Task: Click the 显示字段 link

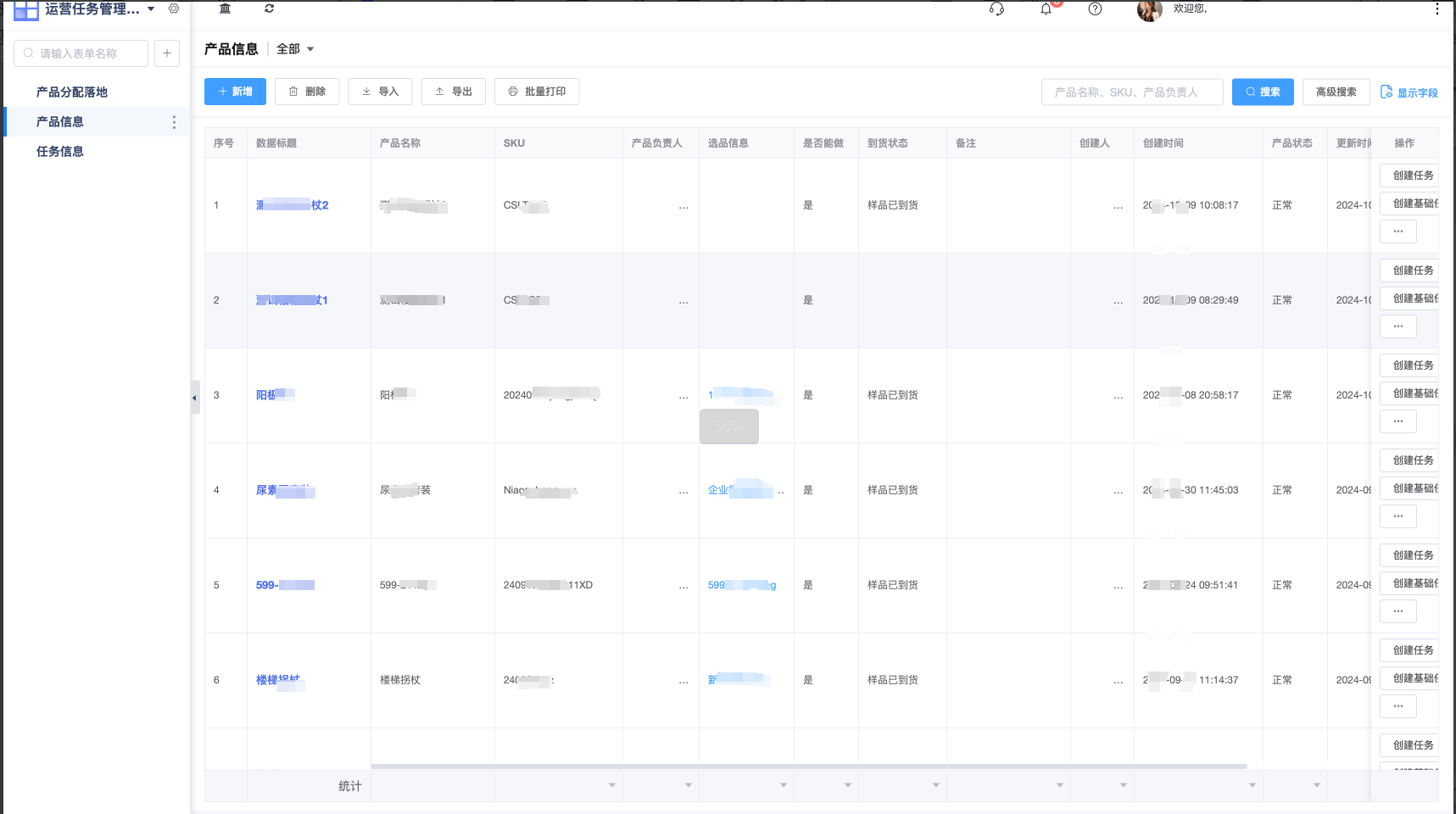Action: [x=1409, y=92]
